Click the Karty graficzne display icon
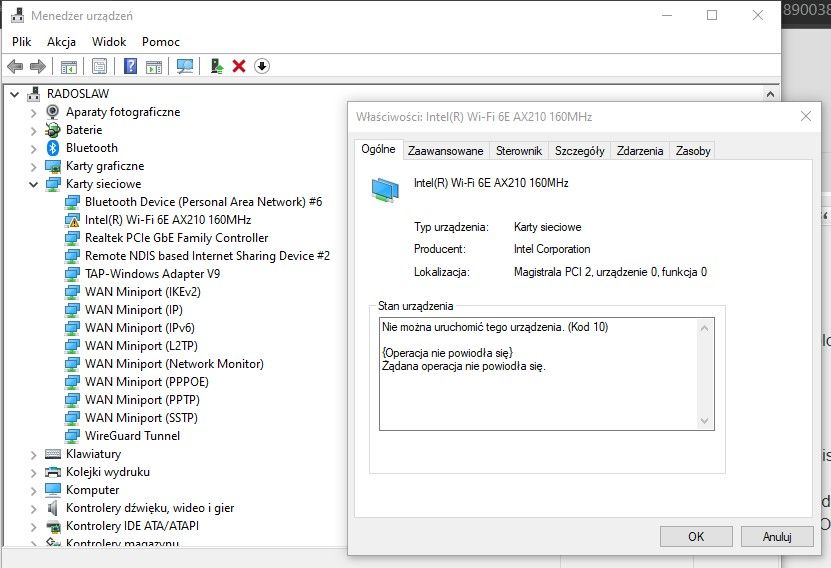Image resolution: width=831 pixels, height=568 pixels. pos(53,166)
